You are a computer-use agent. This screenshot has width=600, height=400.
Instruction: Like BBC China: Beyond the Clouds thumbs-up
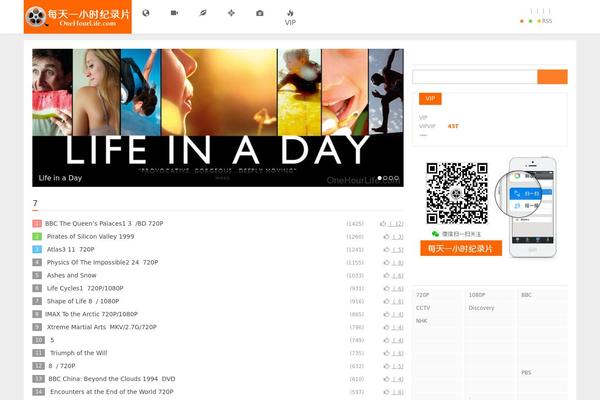386,379
